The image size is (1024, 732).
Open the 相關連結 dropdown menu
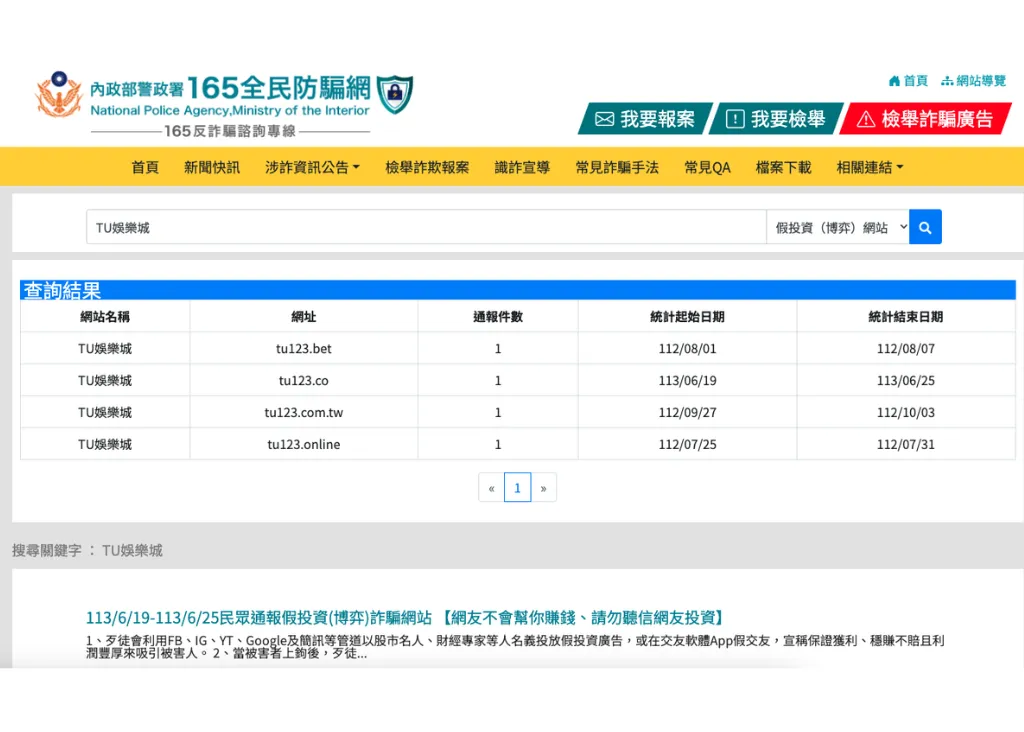[868, 167]
